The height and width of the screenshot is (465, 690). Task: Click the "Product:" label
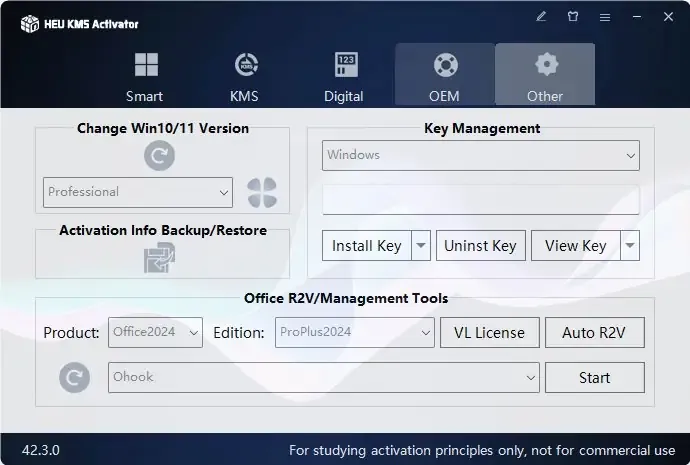[71, 333]
